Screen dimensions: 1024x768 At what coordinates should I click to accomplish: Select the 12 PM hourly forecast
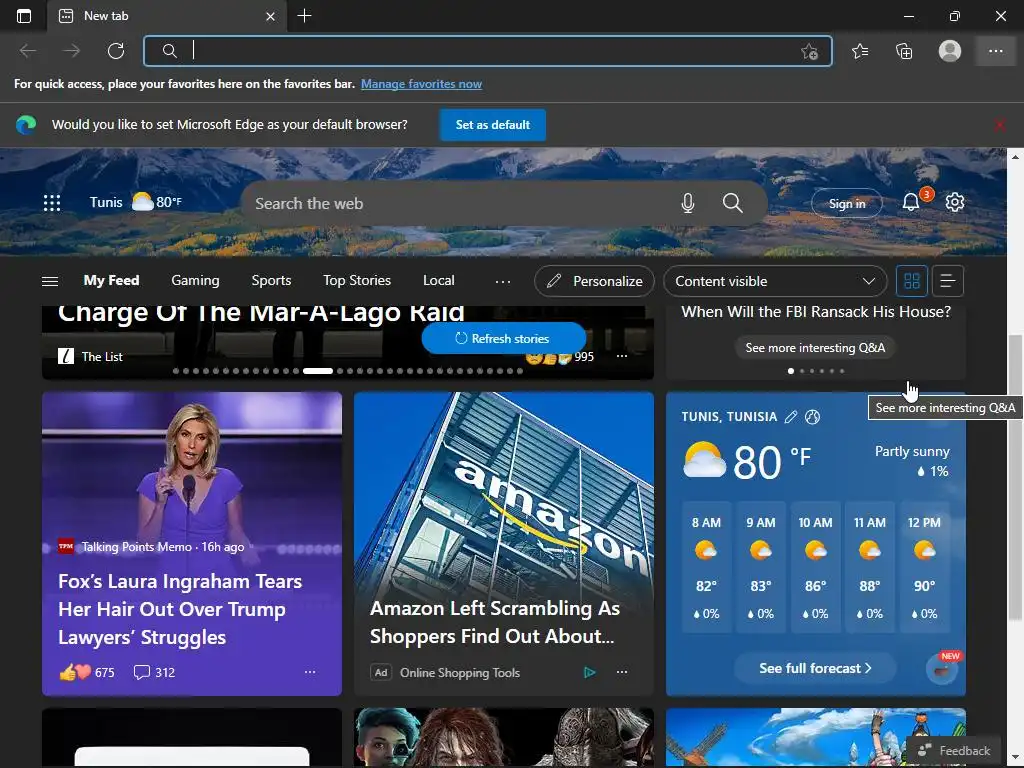(x=924, y=567)
